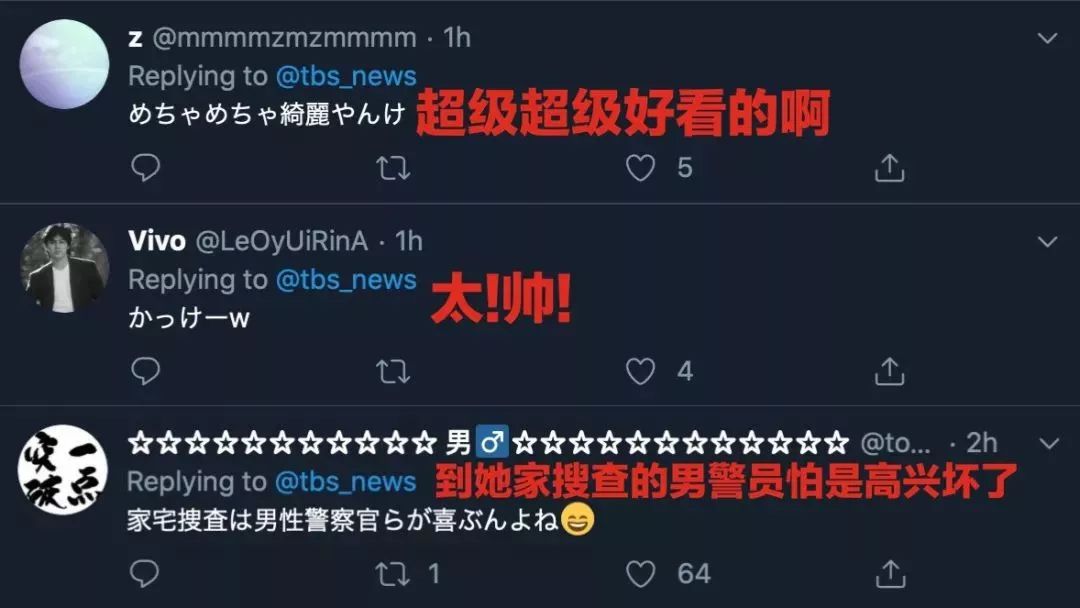
Task: Open the Vivo profile picture
Action: coord(64,268)
